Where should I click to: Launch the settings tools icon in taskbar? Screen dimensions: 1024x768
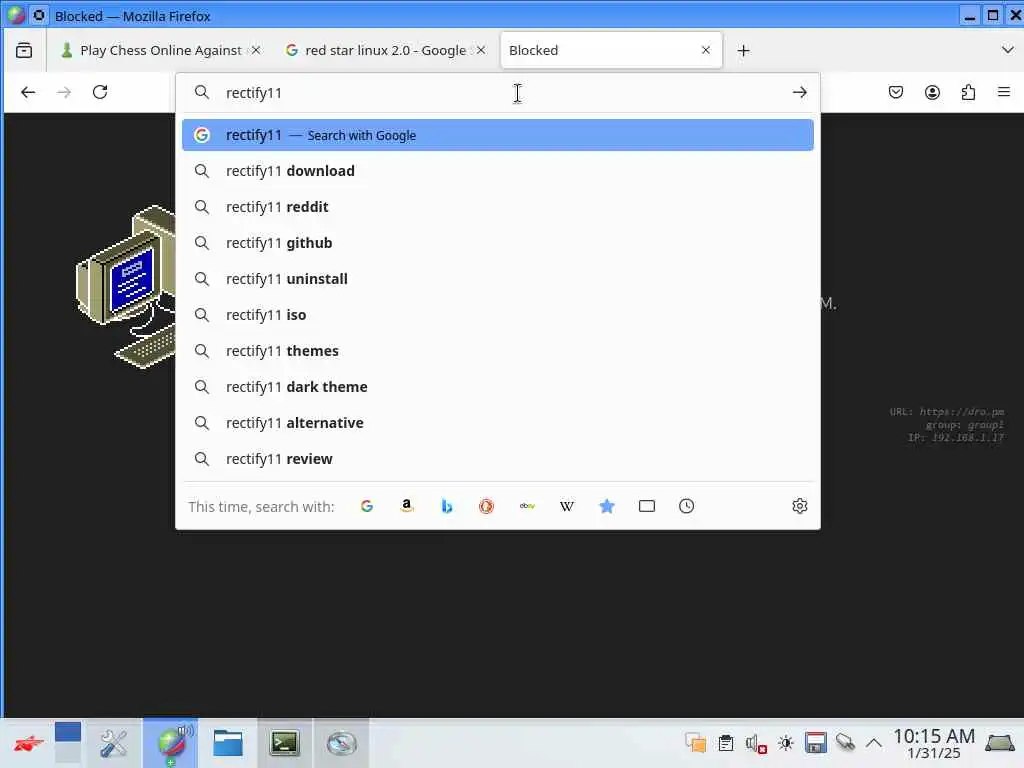(114, 743)
